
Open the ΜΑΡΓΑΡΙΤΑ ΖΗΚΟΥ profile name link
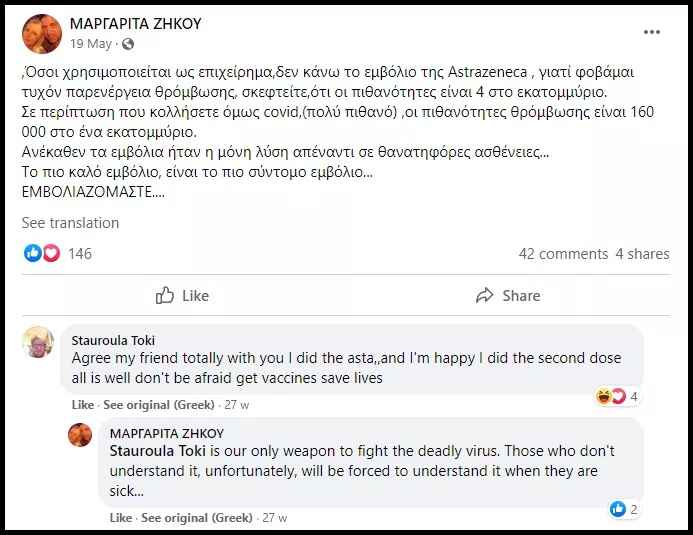[134, 23]
